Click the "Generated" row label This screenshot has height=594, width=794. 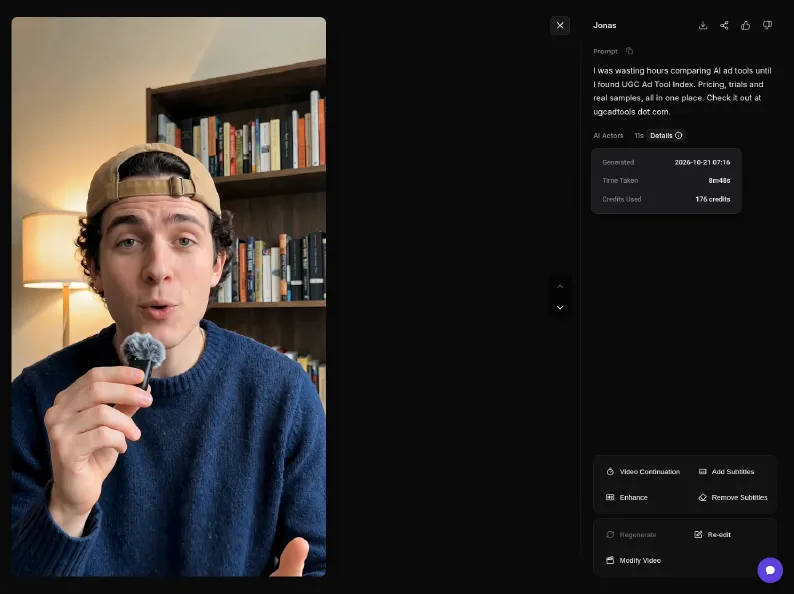618,163
